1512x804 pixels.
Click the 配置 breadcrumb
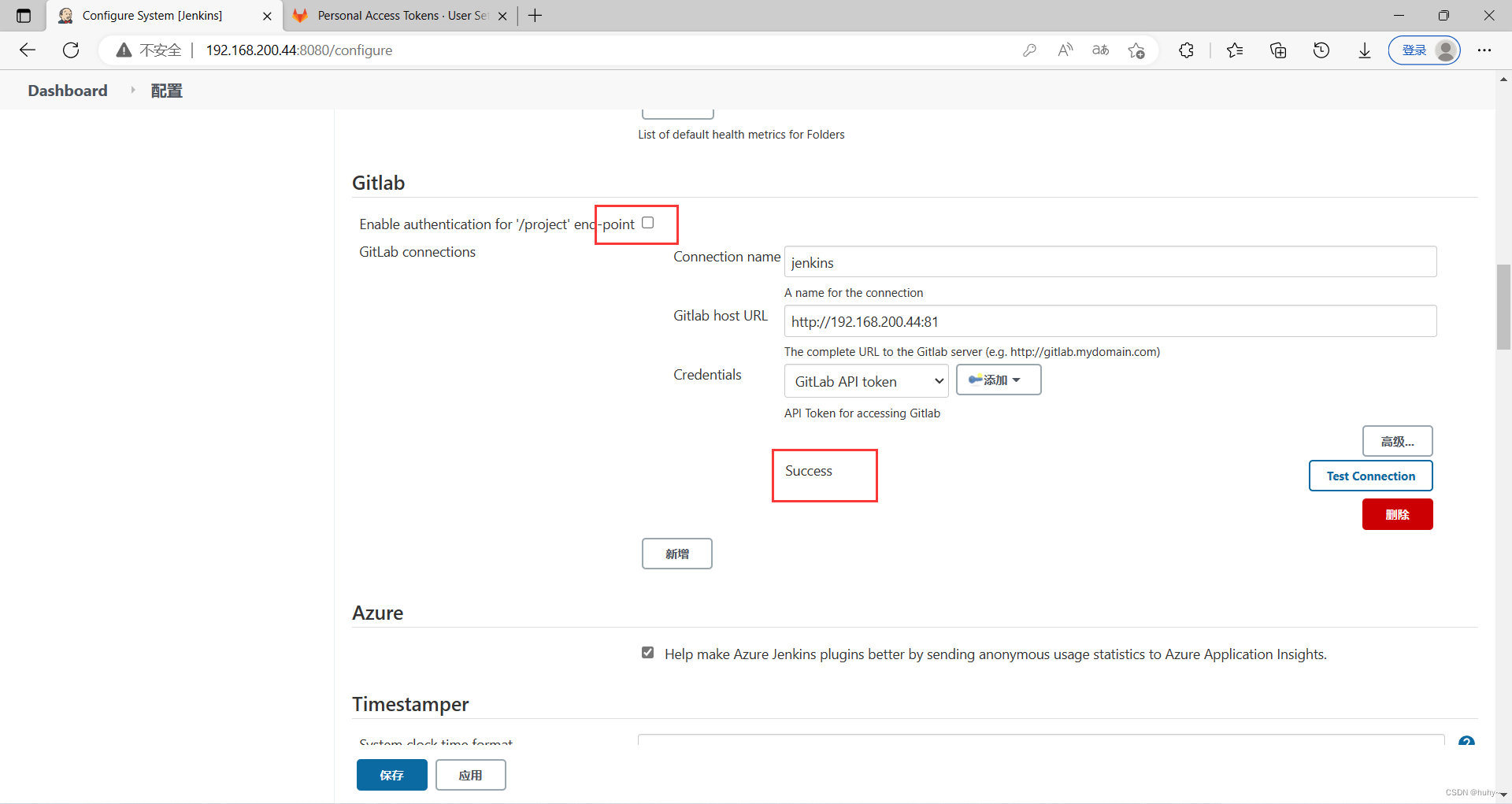[166, 91]
